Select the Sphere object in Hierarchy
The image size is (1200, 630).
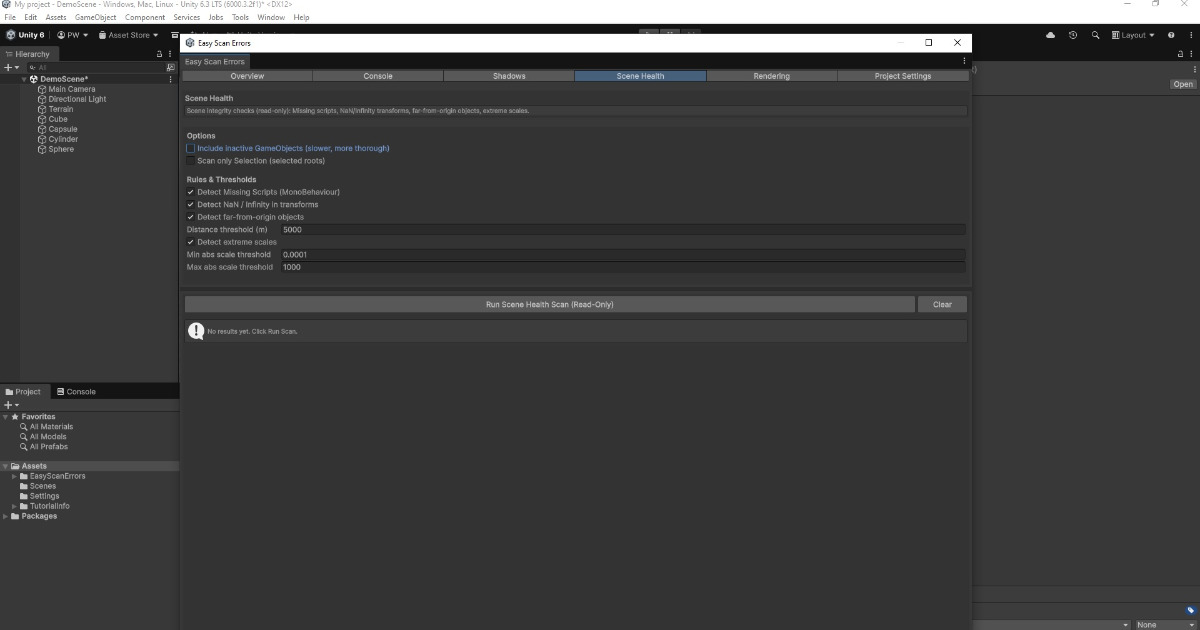tap(61, 149)
